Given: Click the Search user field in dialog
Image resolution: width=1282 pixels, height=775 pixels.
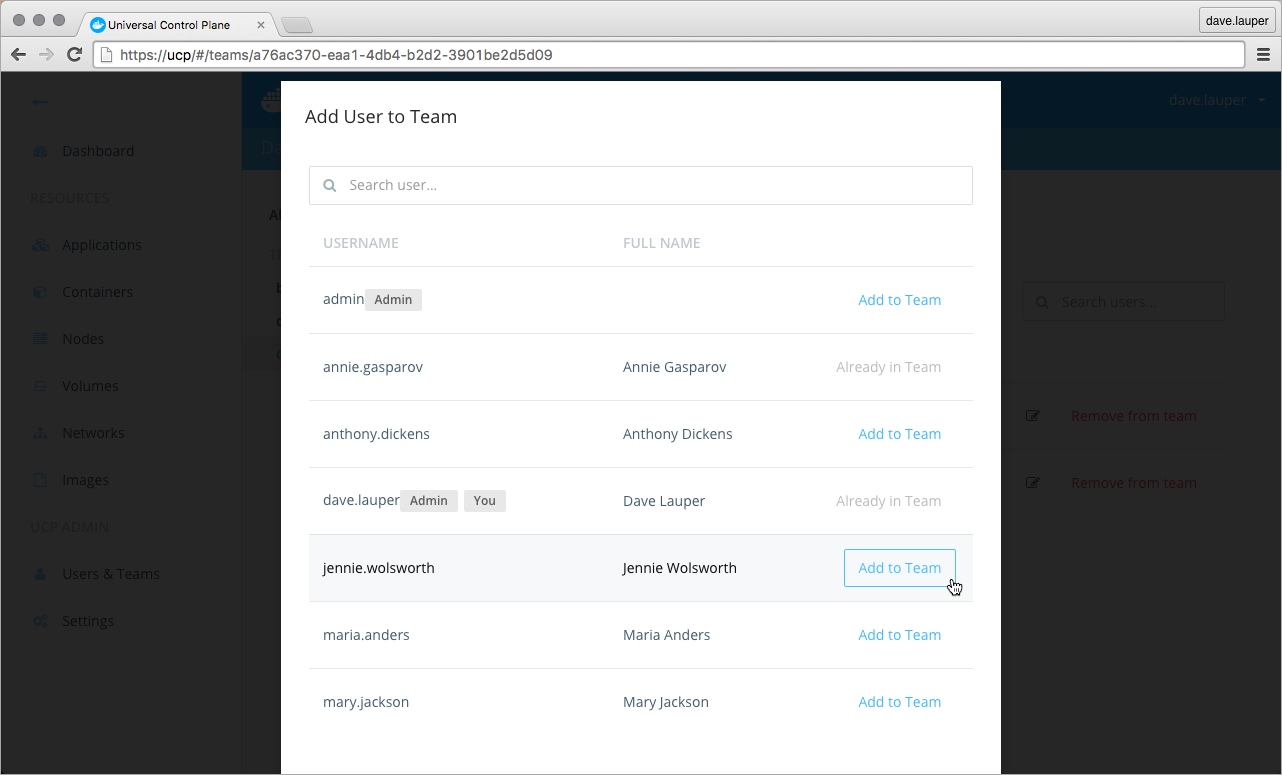Looking at the screenshot, I should [640, 186].
